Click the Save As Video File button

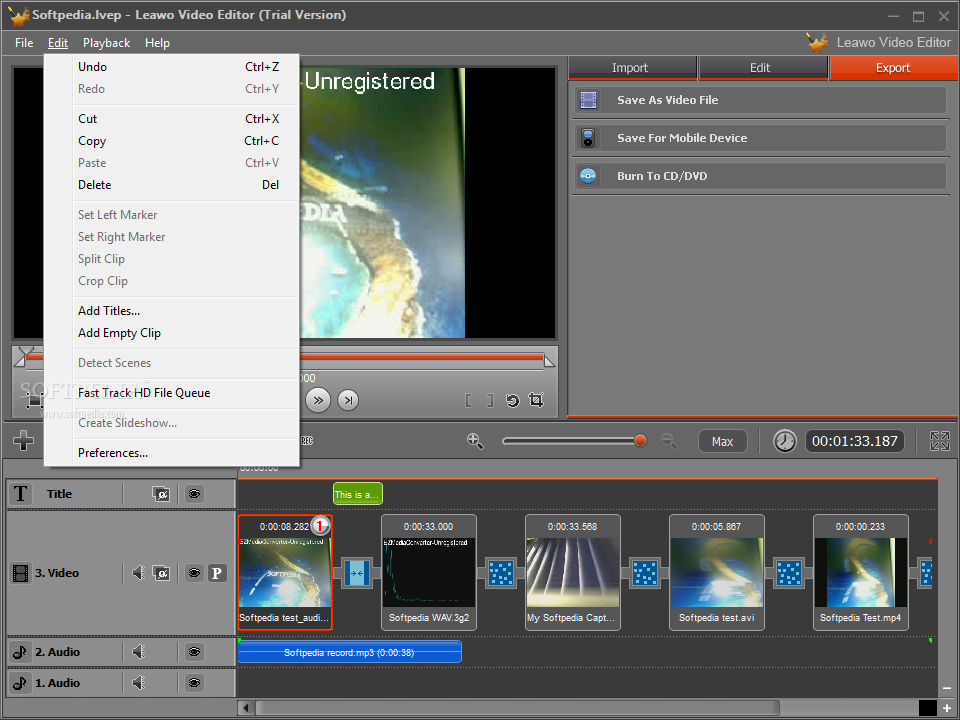click(760, 100)
